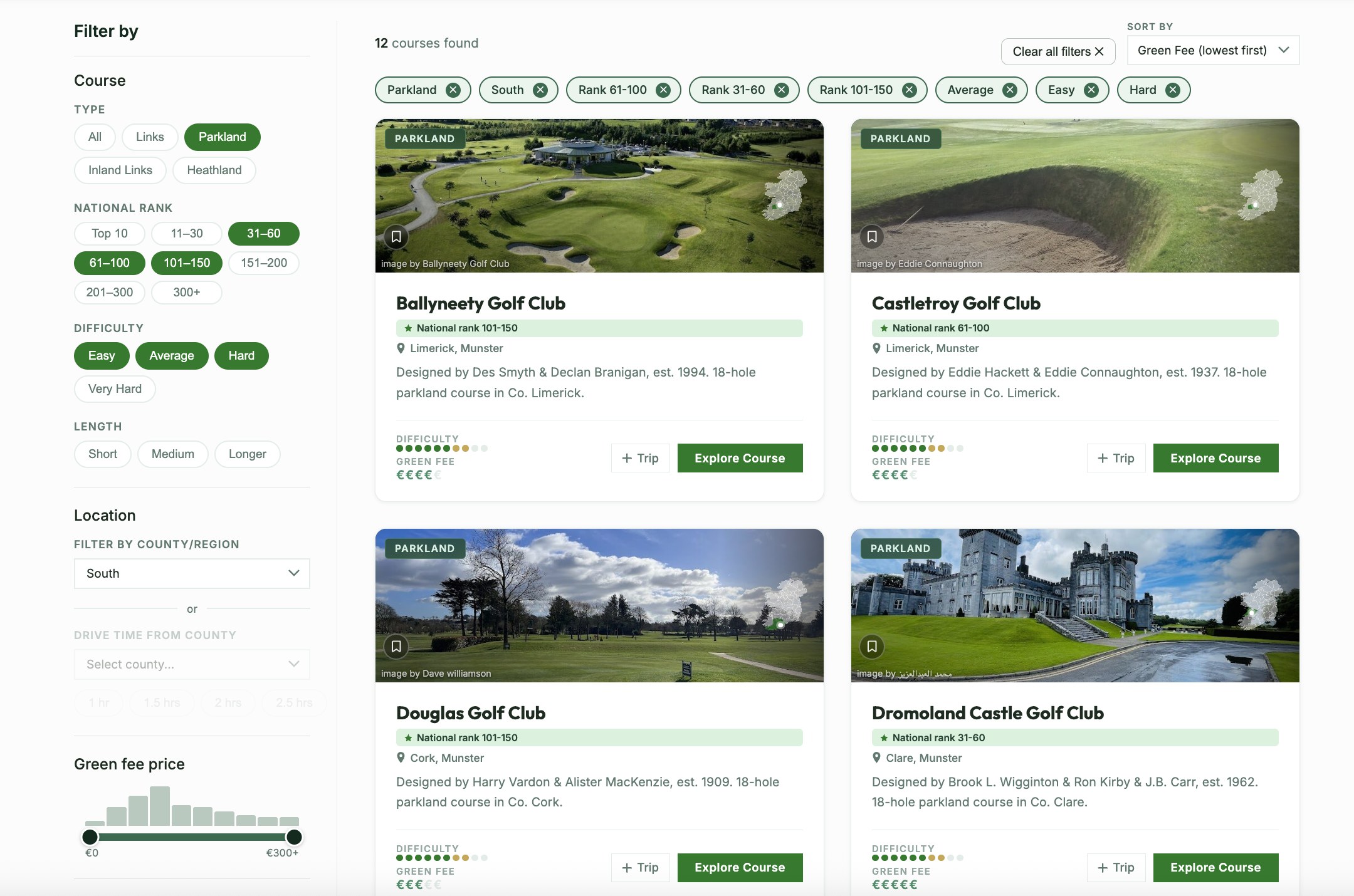The height and width of the screenshot is (896, 1354).
Task: Click star icon in Dromoland rank badge
Action: click(x=884, y=738)
